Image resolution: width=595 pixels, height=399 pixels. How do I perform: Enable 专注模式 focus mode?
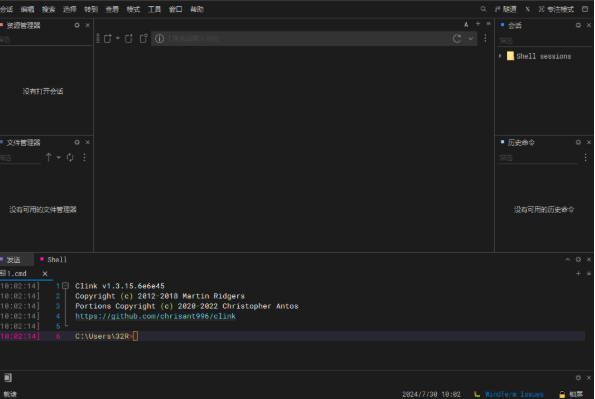pos(556,9)
